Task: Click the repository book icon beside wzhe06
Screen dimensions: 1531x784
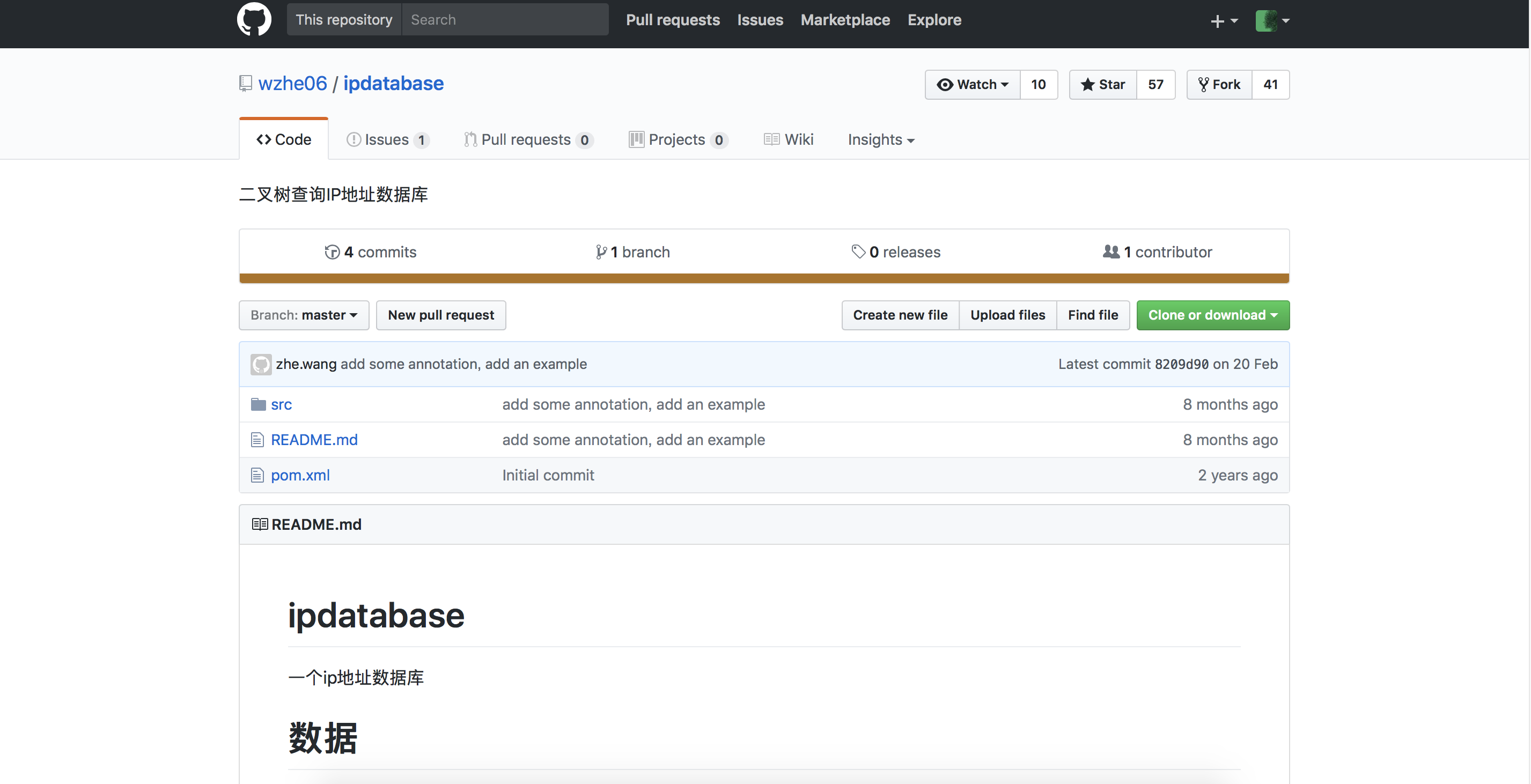Action: pyautogui.click(x=246, y=84)
